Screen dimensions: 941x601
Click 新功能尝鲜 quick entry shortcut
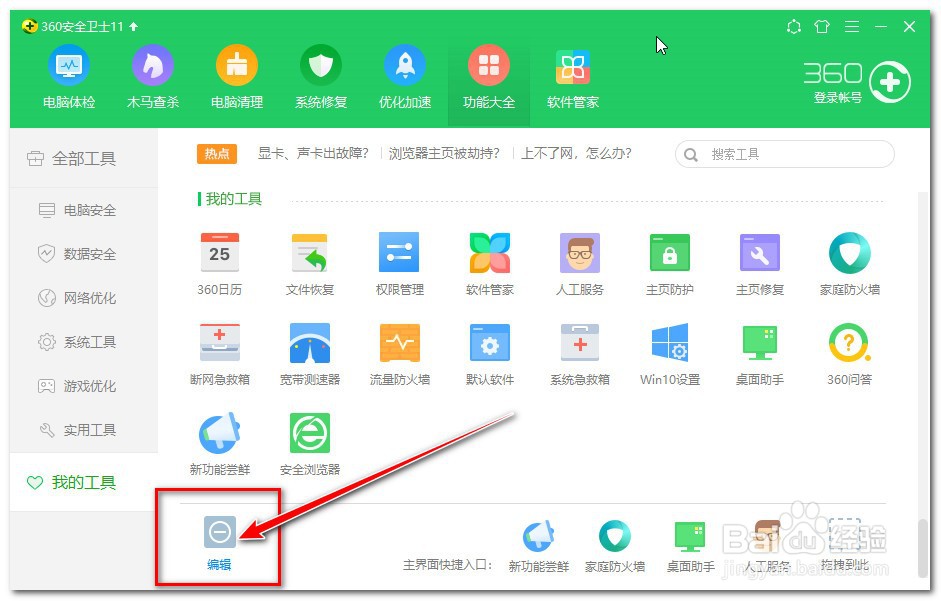539,546
